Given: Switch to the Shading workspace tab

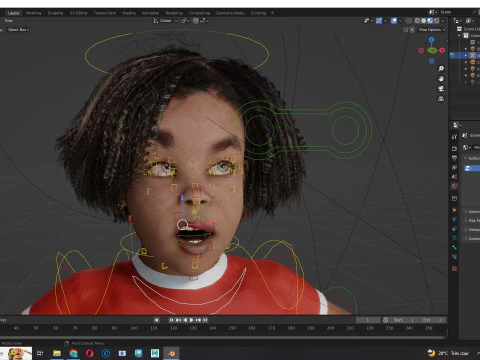Looking at the screenshot, I should pos(129,13).
